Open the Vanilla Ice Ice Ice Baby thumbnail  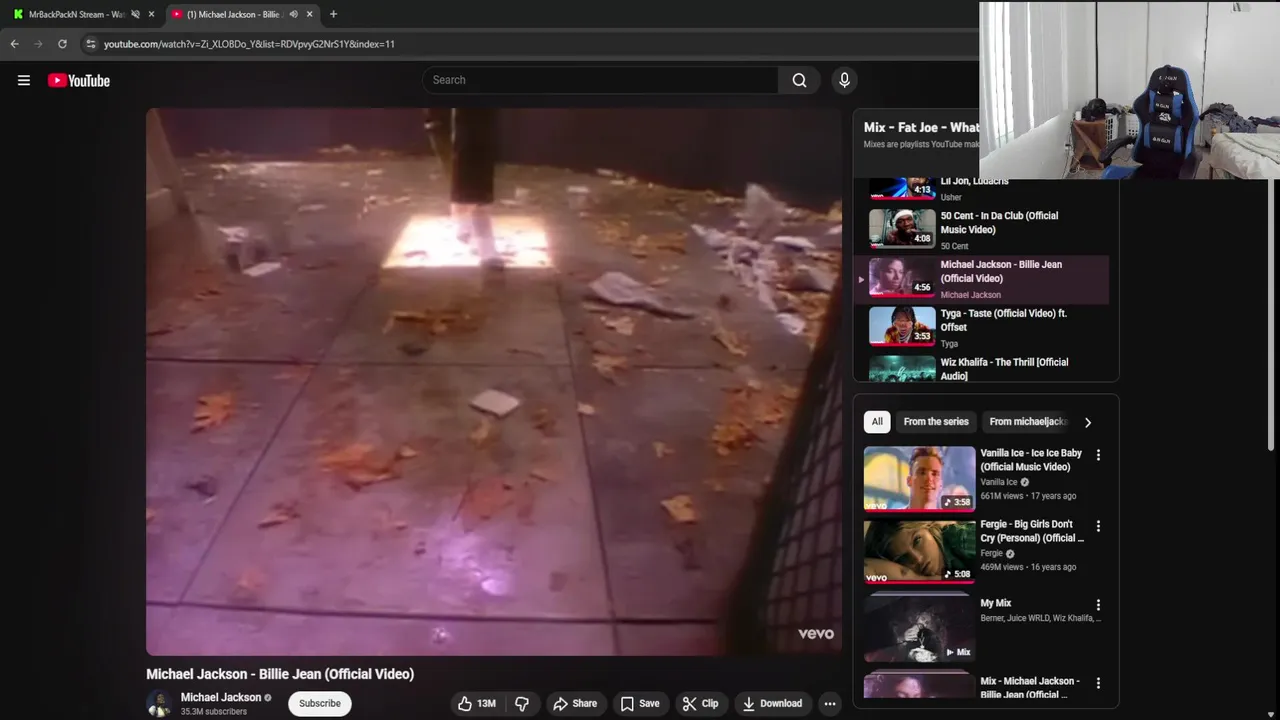(x=919, y=478)
